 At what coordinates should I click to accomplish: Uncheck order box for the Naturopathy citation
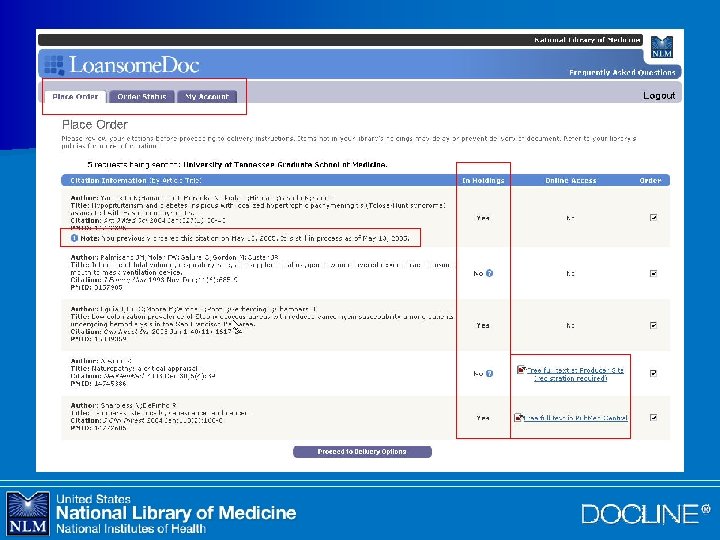(653, 373)
